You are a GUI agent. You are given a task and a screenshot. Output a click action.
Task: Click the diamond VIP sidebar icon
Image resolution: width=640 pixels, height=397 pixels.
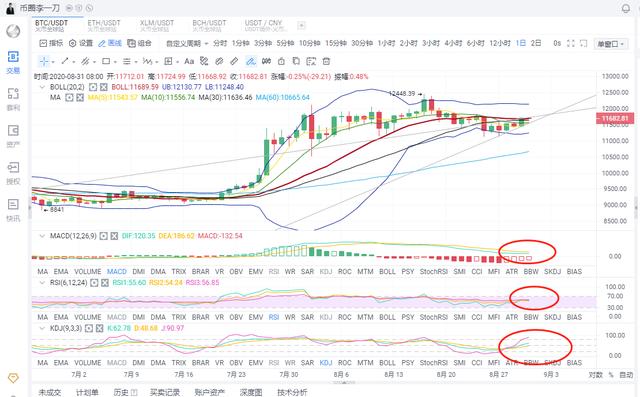pyautogui.click(x=13, y=378)
